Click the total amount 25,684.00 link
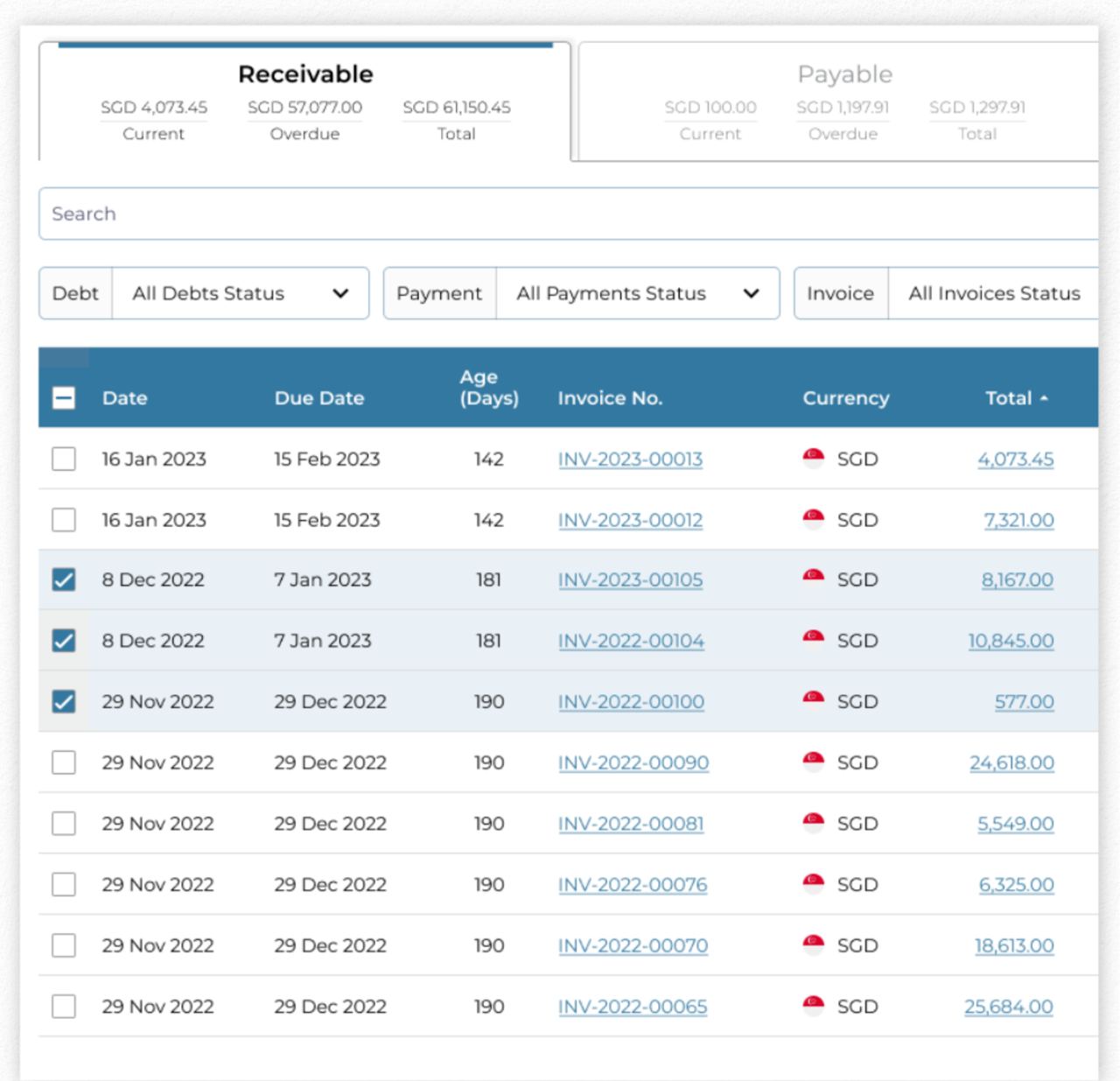 click(1009, 1007)
